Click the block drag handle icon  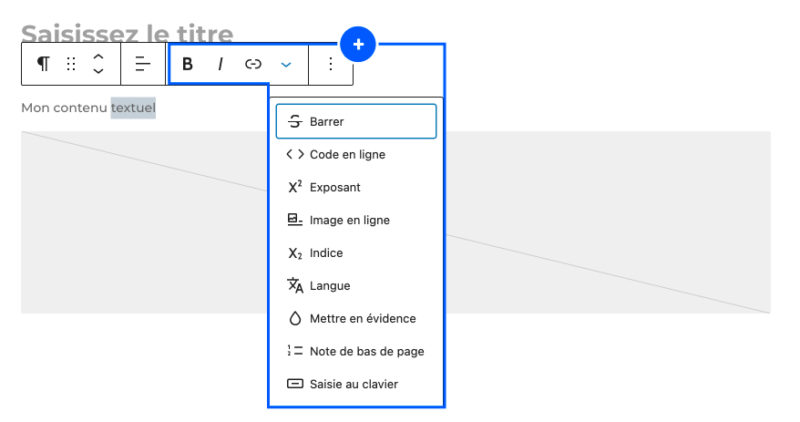point(71,64)
